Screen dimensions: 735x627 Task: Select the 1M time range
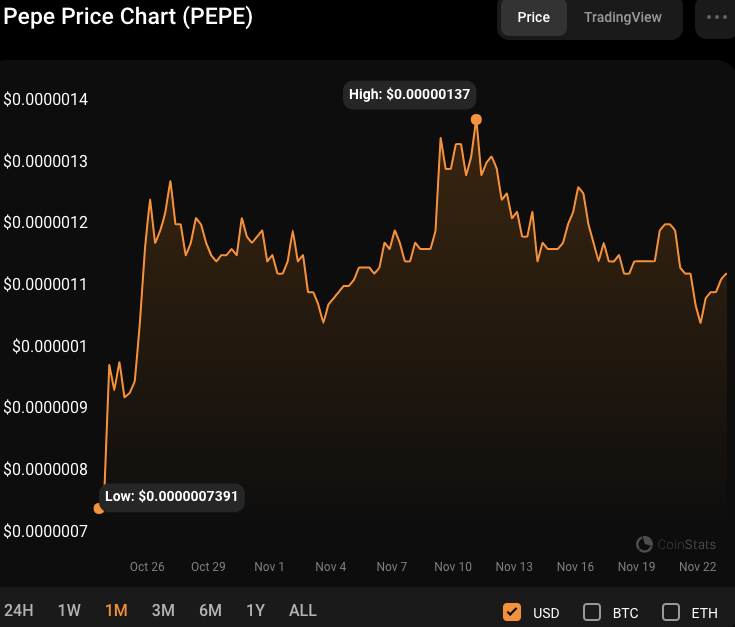[x=116, y=610]
